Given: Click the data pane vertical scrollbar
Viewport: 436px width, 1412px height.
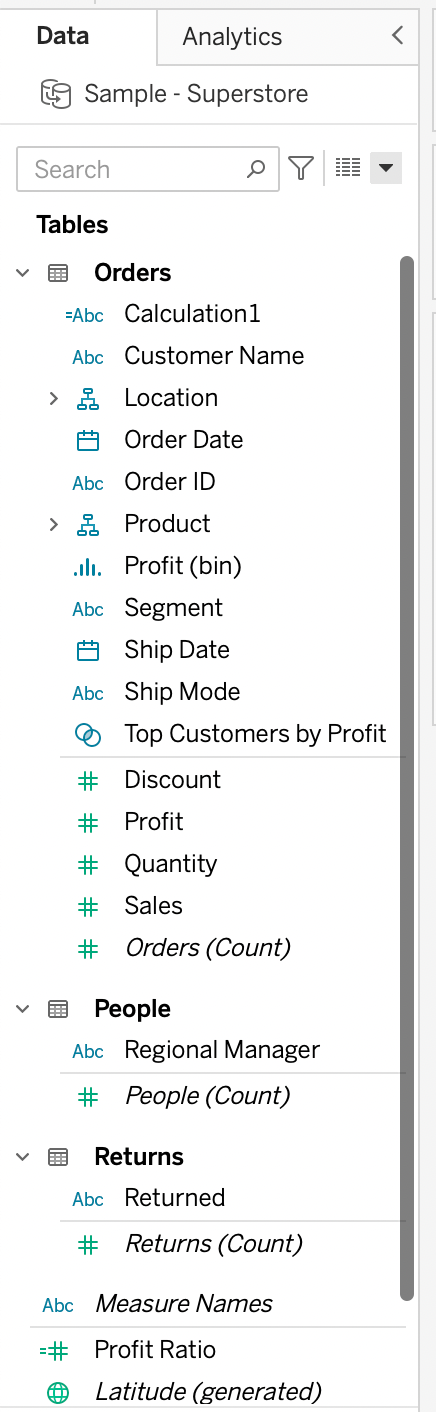Looking at the screenshot, I should coord(406,778).
